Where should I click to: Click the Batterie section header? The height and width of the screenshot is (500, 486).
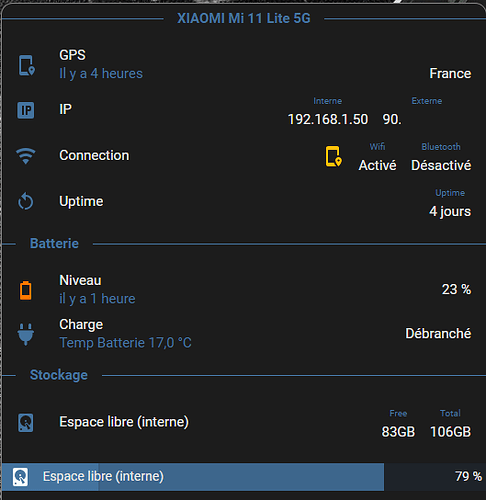[x=54, y=243]
